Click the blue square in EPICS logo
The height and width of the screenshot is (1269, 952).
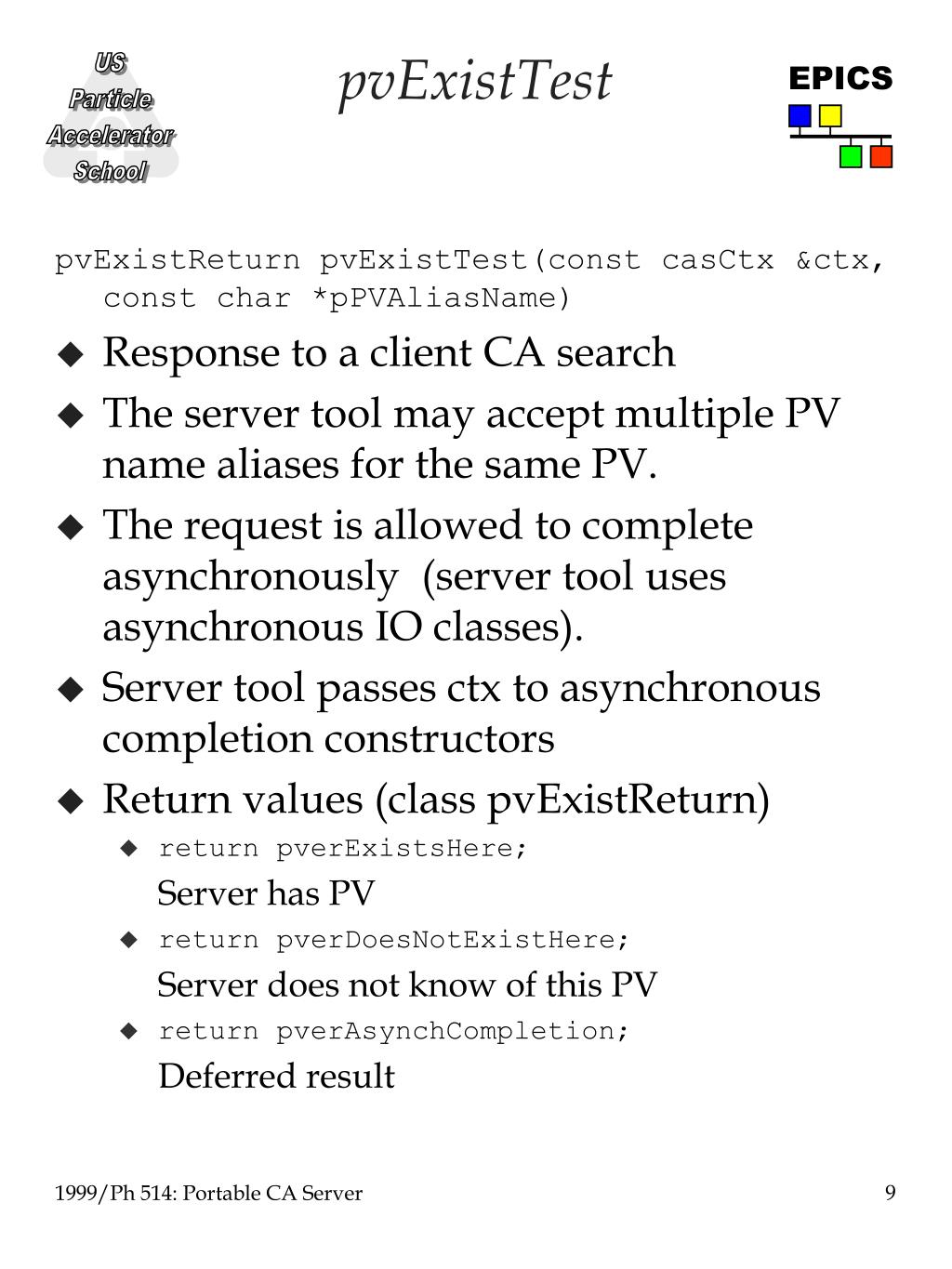click(800, 115)
